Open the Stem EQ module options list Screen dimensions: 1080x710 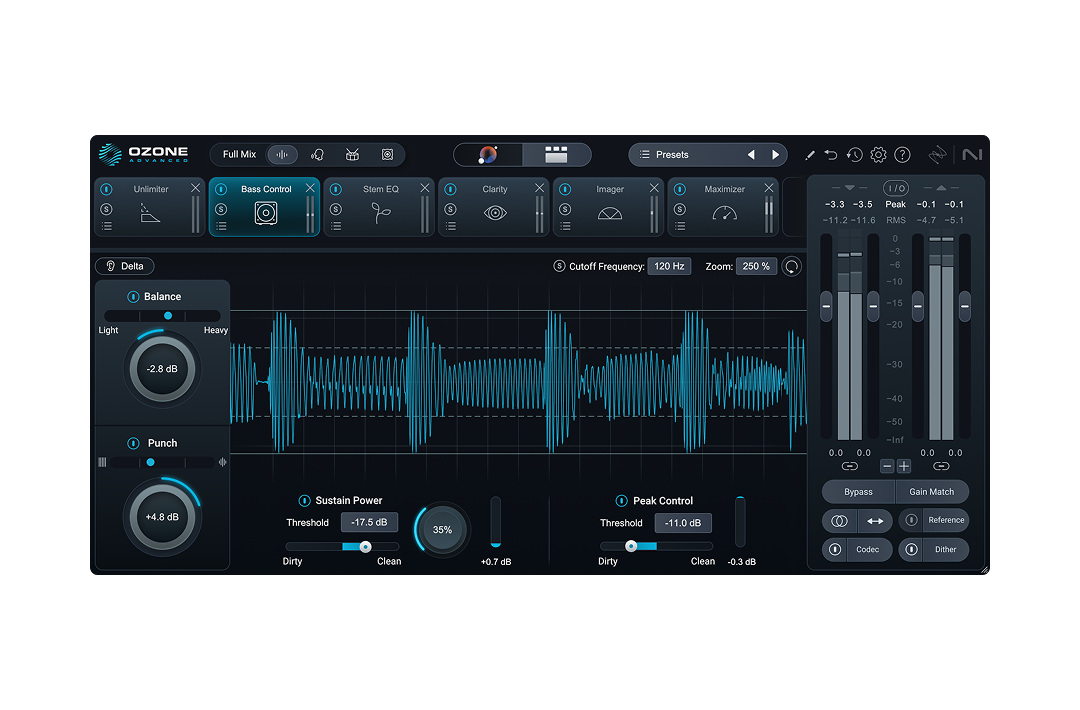click(336, 227)
